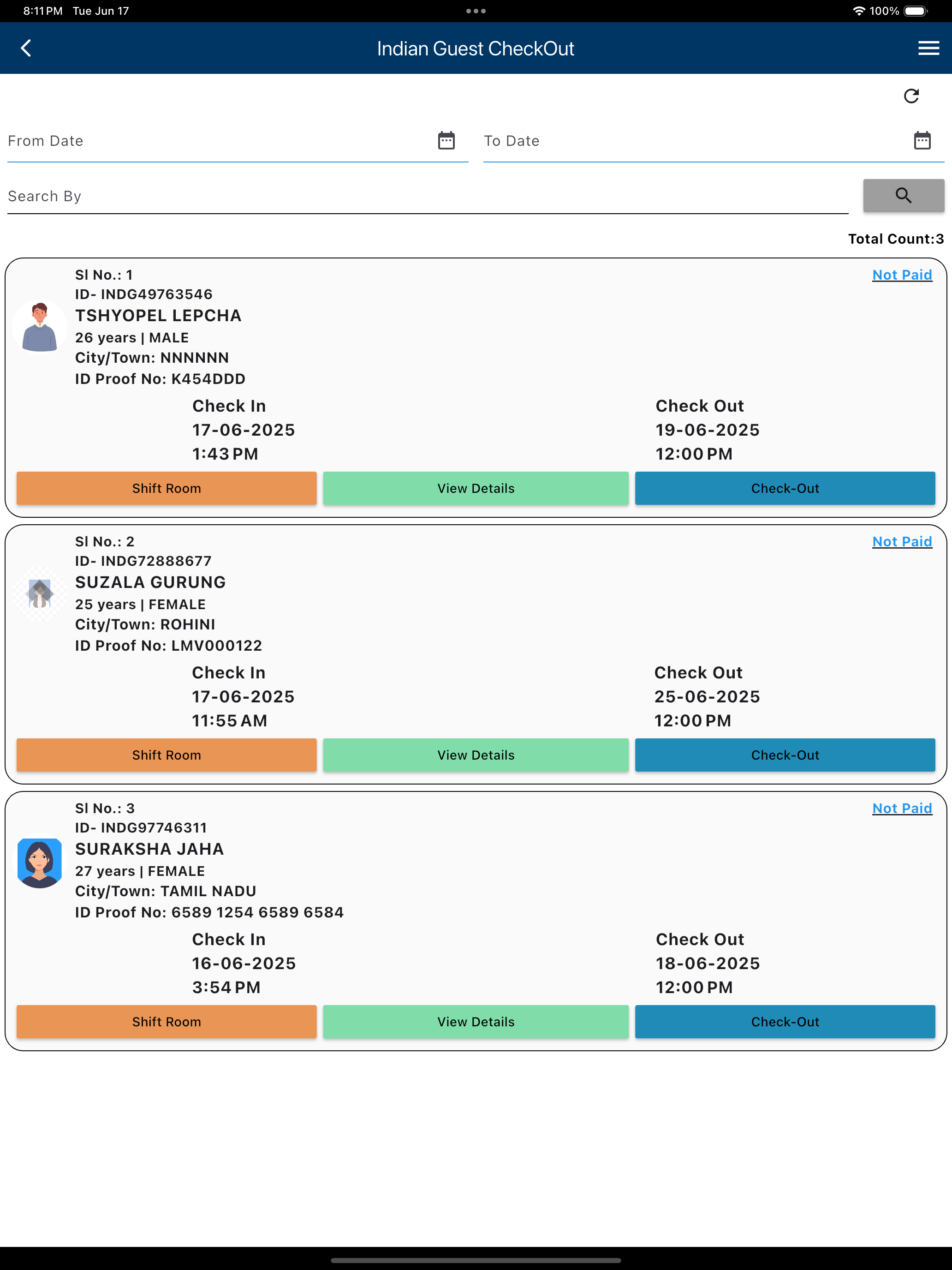Select guest ID INDG72888677
The height and width of the screenshot is (1270, 952).
[143, 561]
